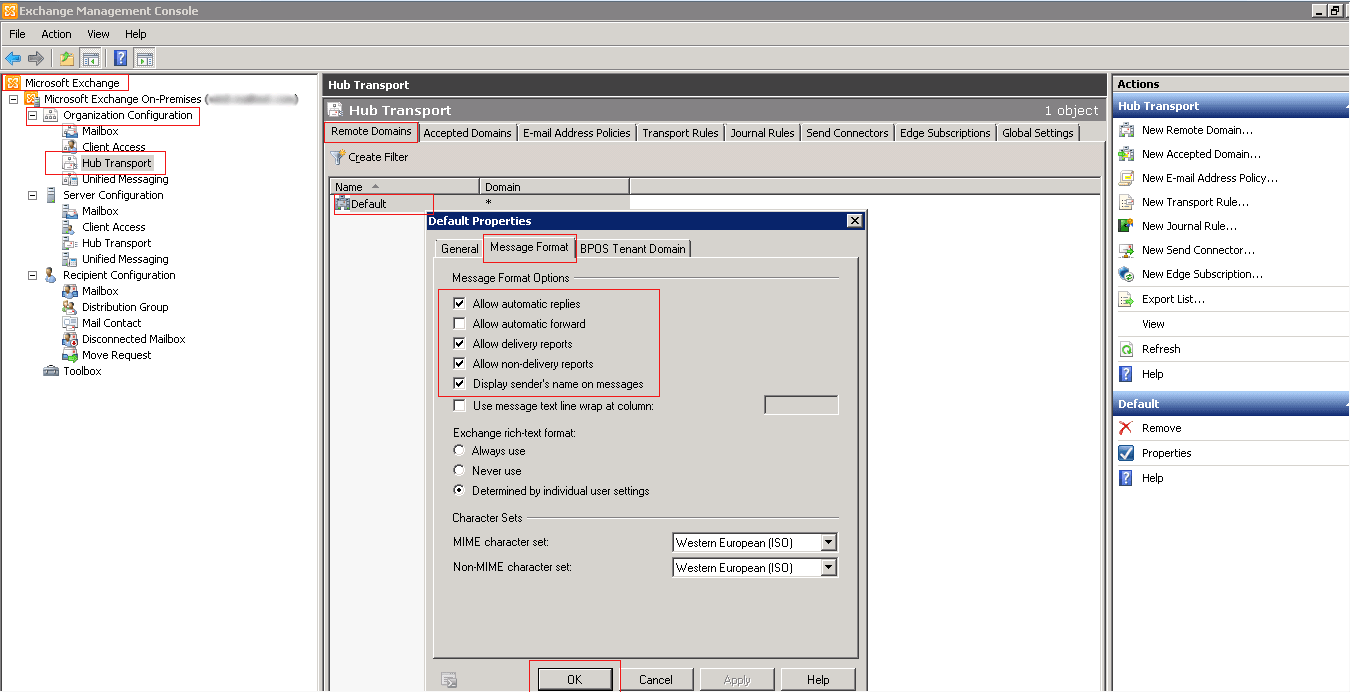The width and height of the screenshot is (1350, 692).
Task: Toggle the Show/Hide Console Tree icon
Action: 90,58
